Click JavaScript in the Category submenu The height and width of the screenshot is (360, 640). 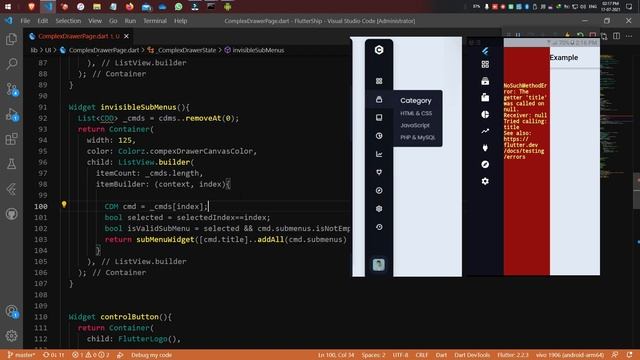tap(415, 125)
